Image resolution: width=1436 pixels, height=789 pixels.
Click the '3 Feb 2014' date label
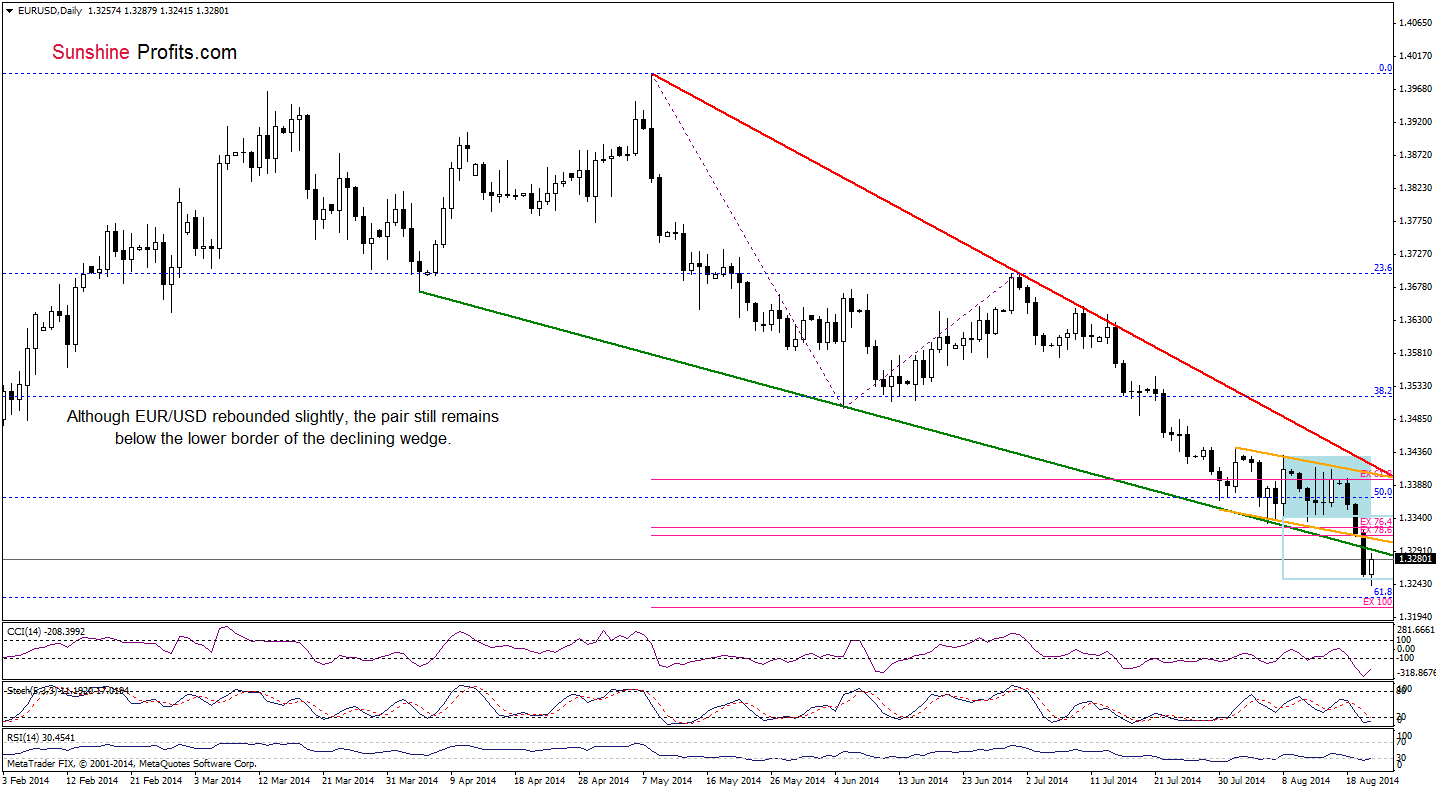pyautogui.click(x=28, y=779)
